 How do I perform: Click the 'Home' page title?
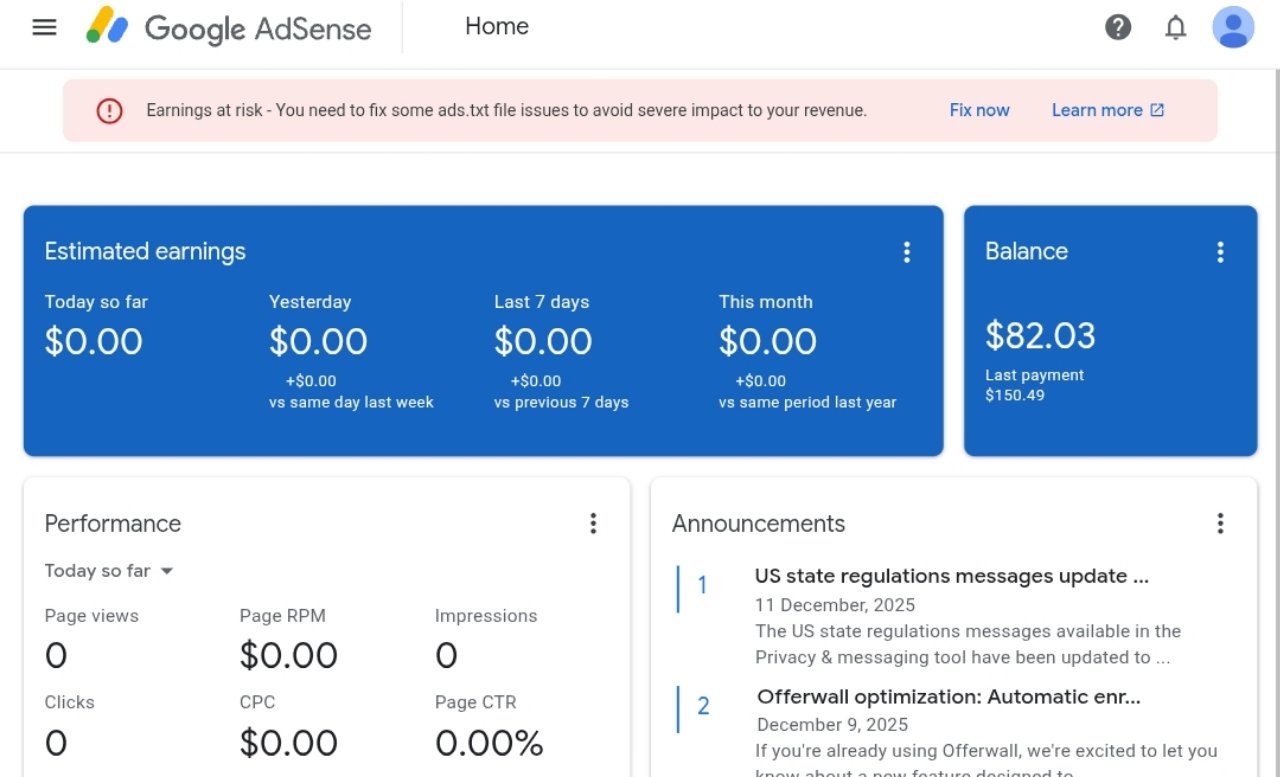[496, 27]
